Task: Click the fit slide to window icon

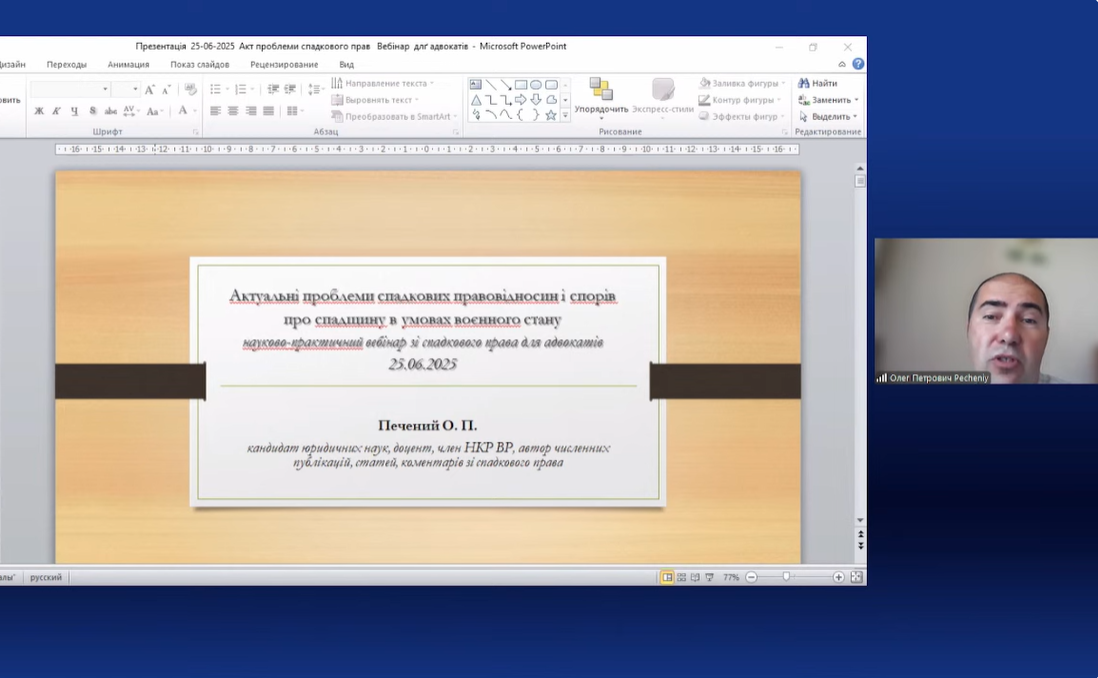Action: point(856,577)
